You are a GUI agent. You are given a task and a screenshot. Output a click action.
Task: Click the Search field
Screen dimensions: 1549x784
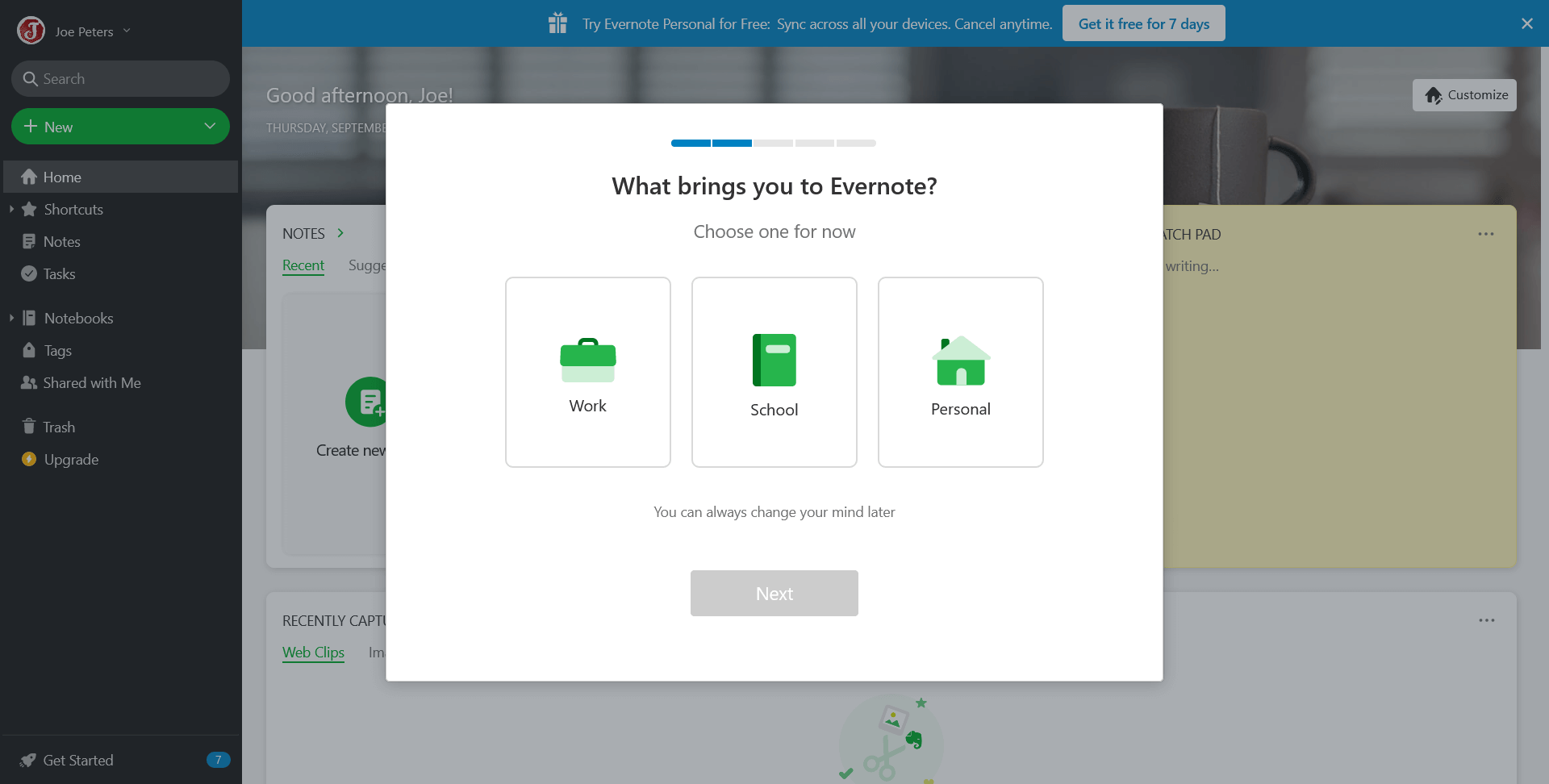tap(121, 79)
